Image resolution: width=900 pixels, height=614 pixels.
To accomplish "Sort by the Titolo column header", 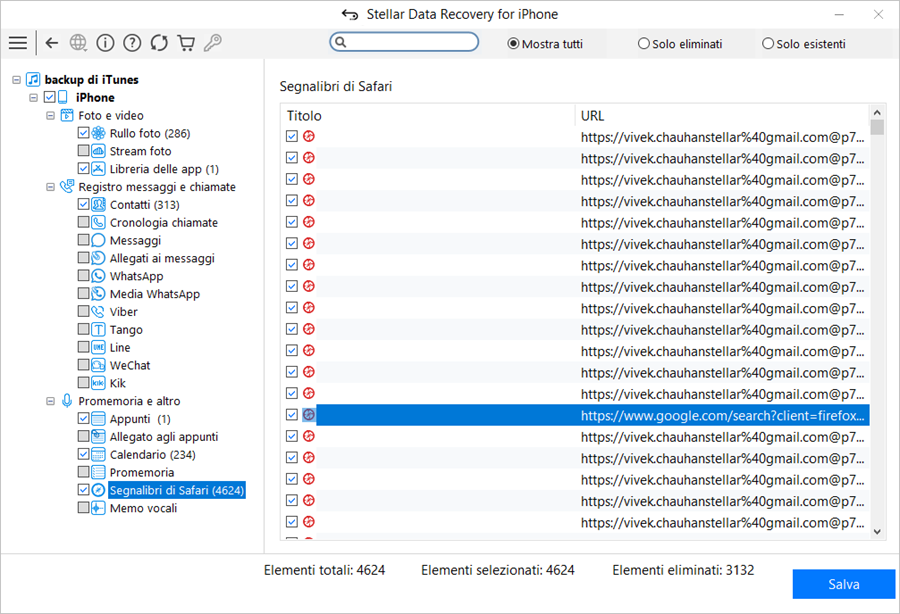I will 304,116.
